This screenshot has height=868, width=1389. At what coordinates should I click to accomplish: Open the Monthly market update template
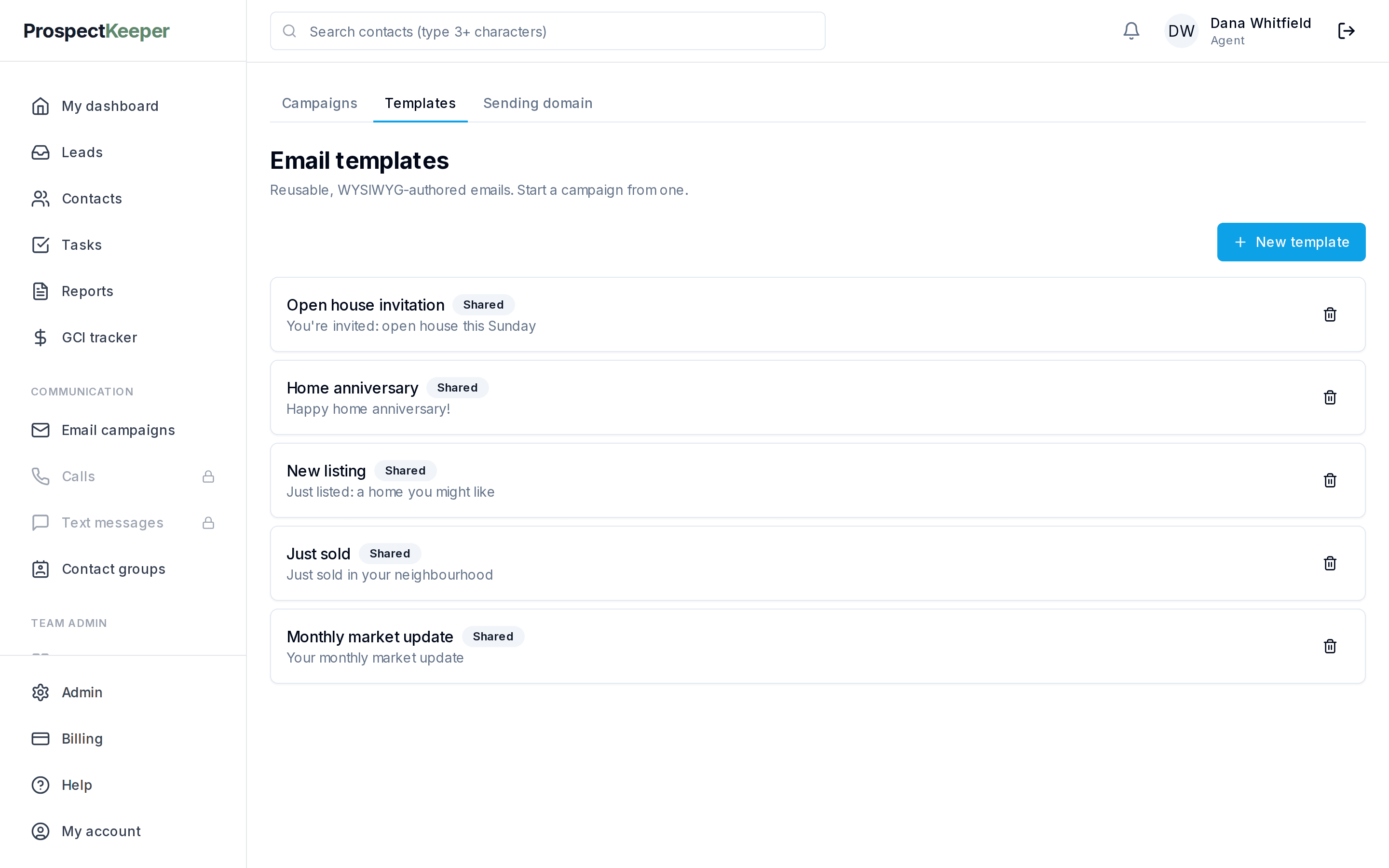pos(817,646)
